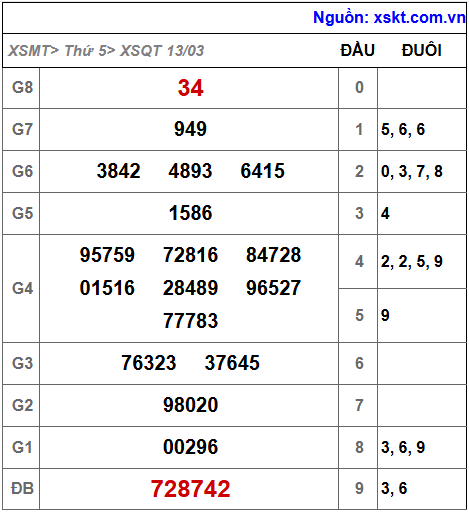The height and width of the screenshot is (514, 469).
Task: Click tail values 5, 6, 6
Action: pyautogui.click(x=403, y=130)
